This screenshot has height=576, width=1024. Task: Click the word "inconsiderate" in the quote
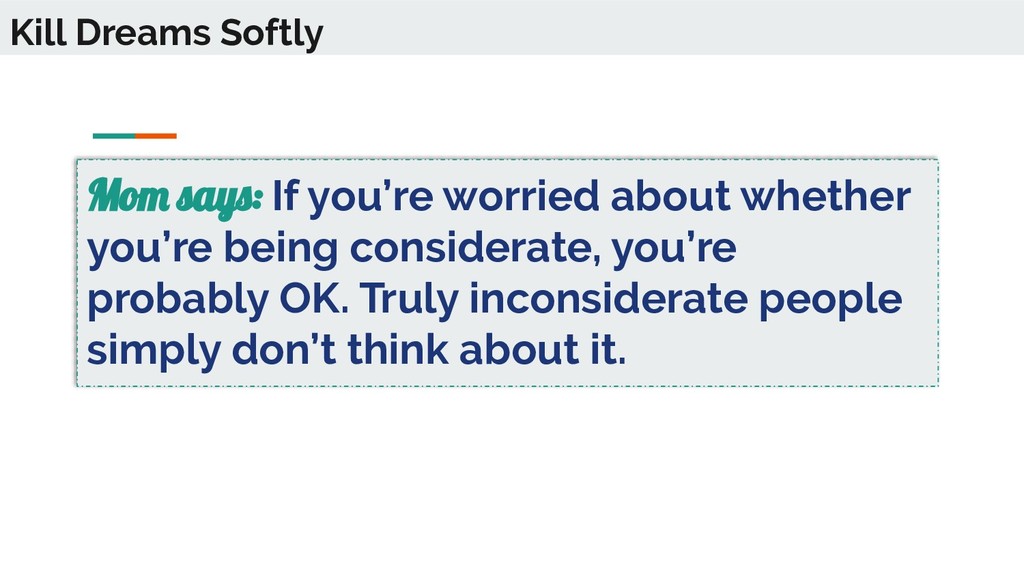click(x=609, y=298)
